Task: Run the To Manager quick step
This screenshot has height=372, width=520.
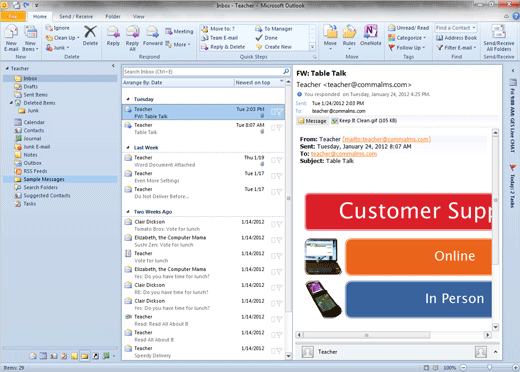Action: pyautogui.click(x=274, y=29)
